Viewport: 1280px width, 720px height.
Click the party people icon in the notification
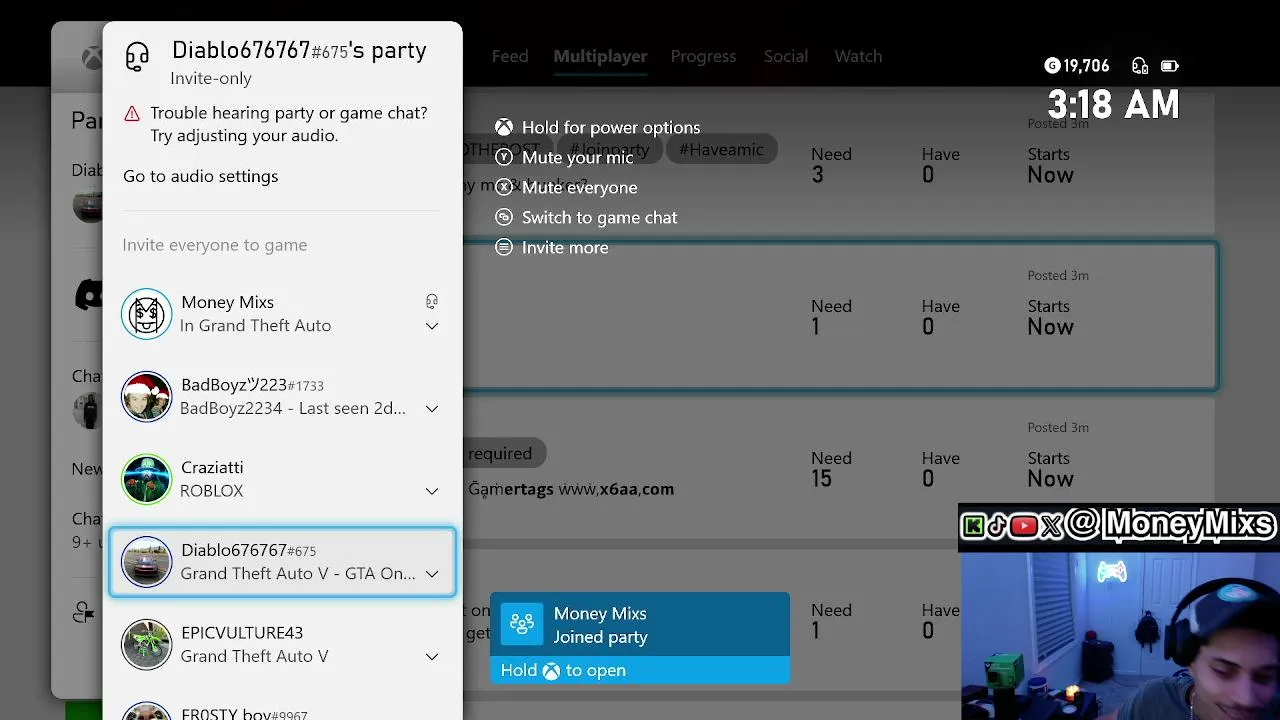click(x=521, y=625)
